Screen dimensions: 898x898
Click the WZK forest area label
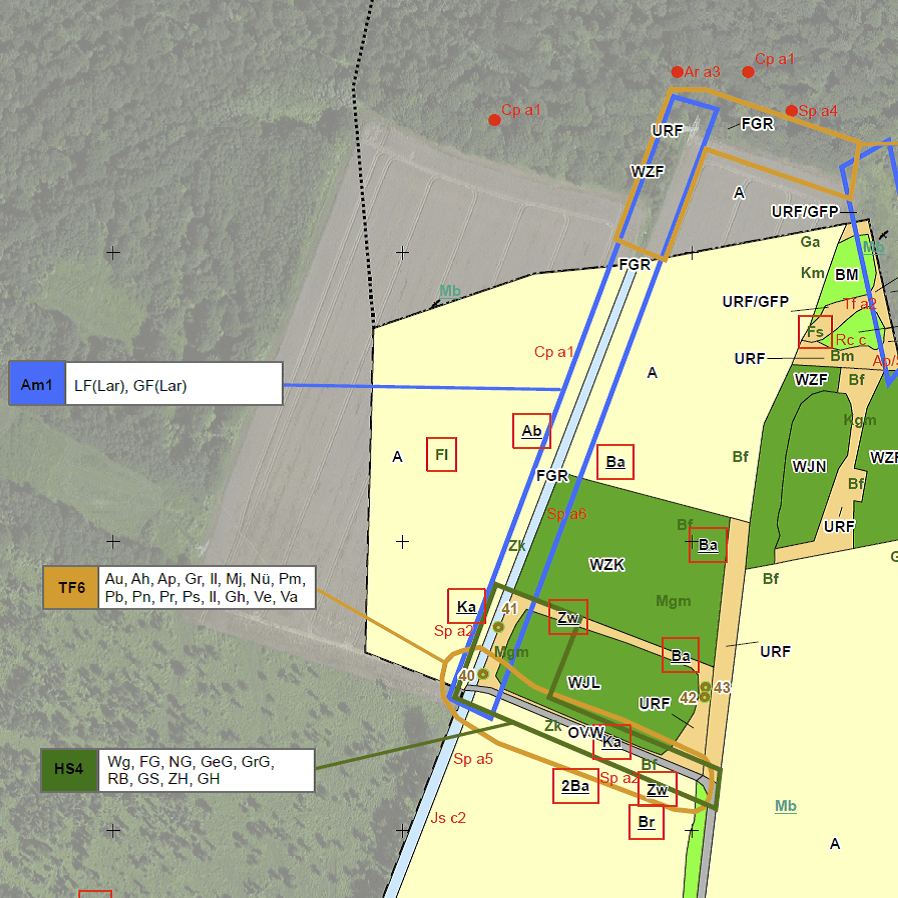coord(607,564)
